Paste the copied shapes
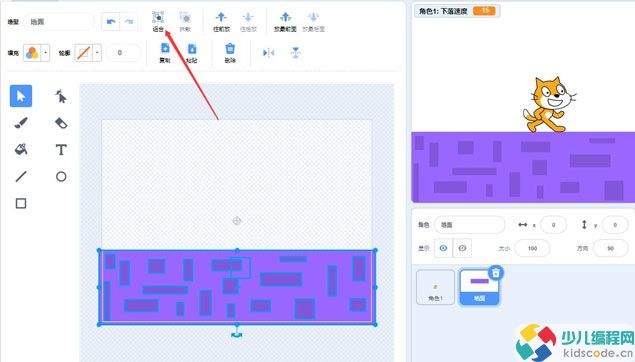This screenshot has height=362, width=635. pyautogui.click(x=192, y=53)
